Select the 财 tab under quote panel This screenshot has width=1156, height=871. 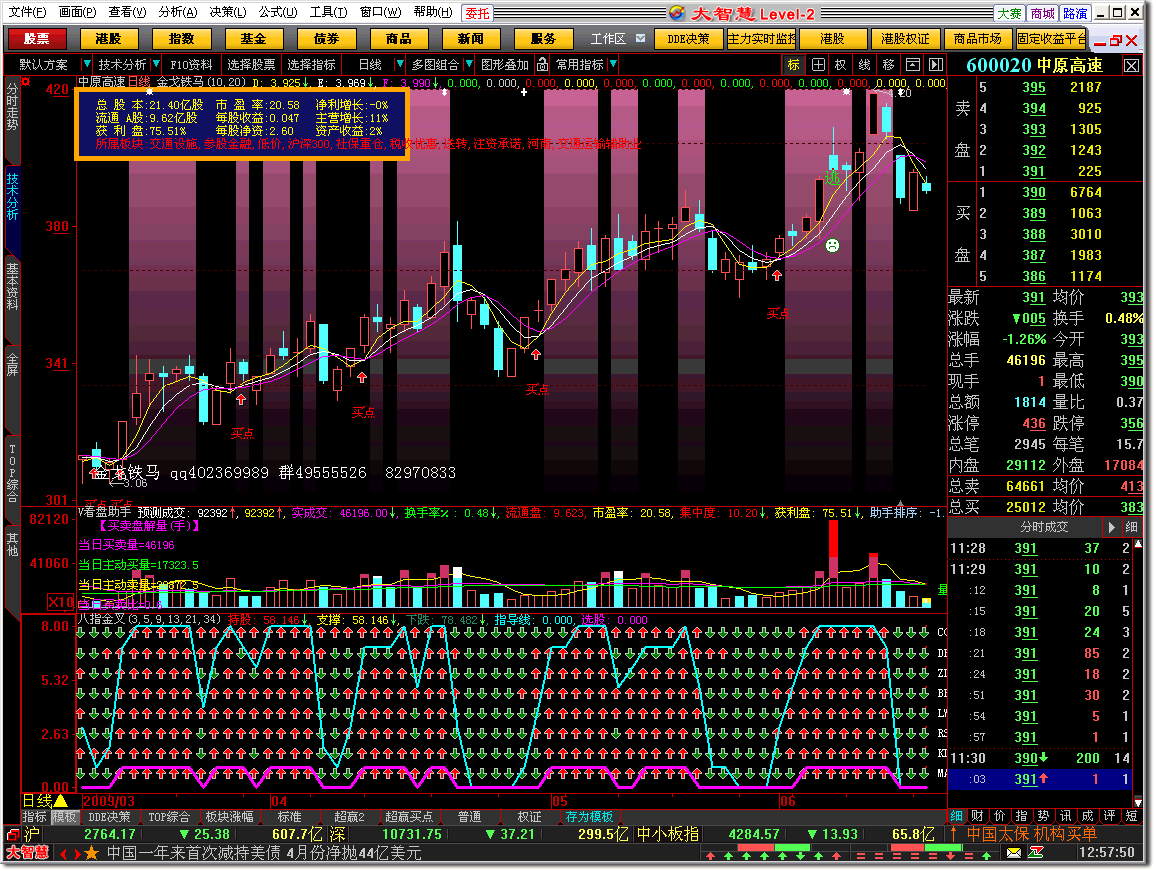point(978,816)
